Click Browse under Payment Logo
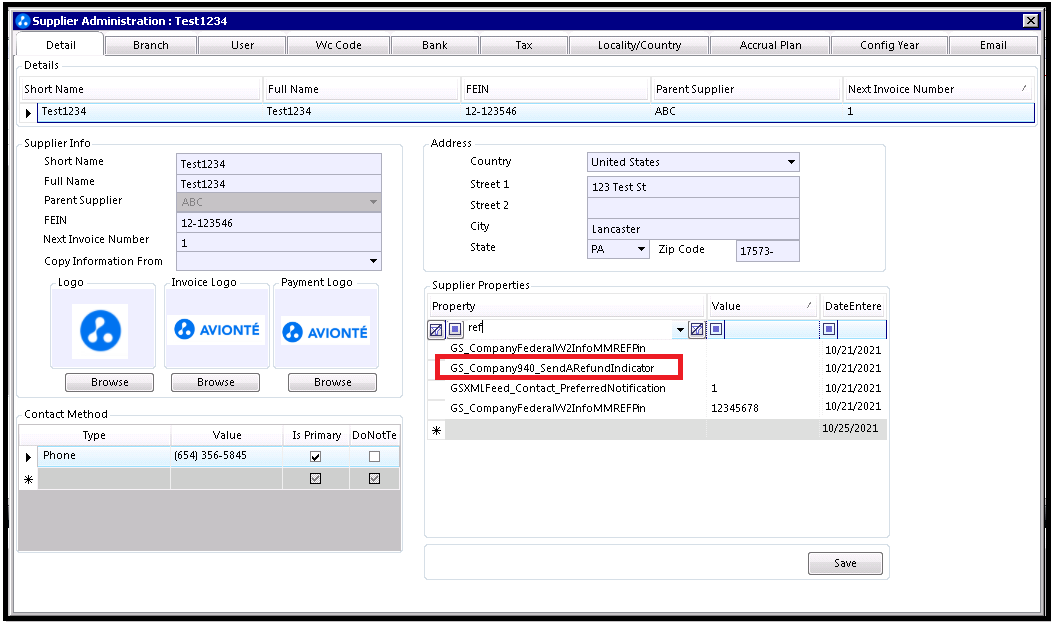This screenshot has height=624, width=1051. tap(332, 382)
